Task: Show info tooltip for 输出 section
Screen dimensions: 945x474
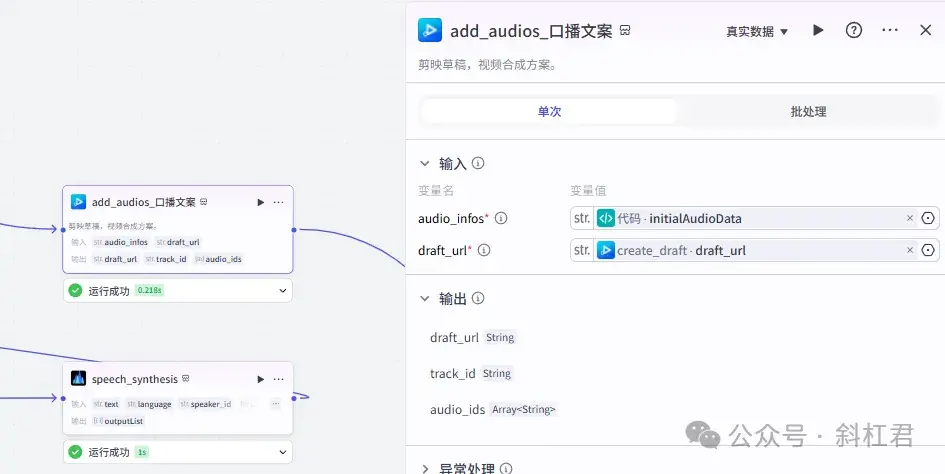Action: [478, 299]
